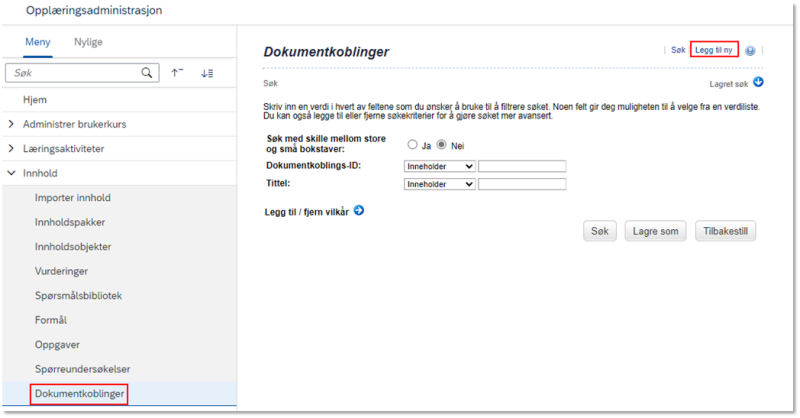Click the Lagre som button
Screen dimensions: 800x418
(x=655, y=231)
